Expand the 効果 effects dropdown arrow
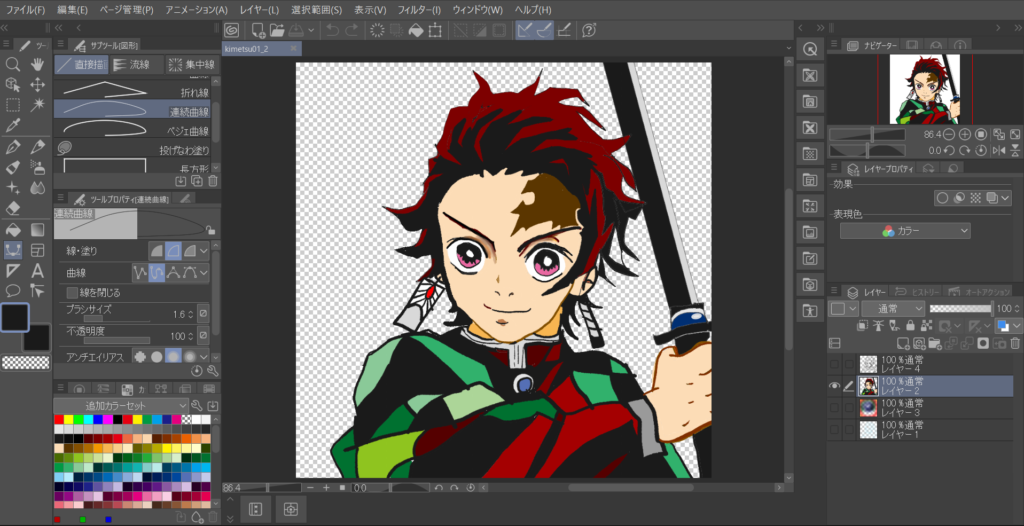Viewport: 1024px width, 526px height. point(1005,198)
